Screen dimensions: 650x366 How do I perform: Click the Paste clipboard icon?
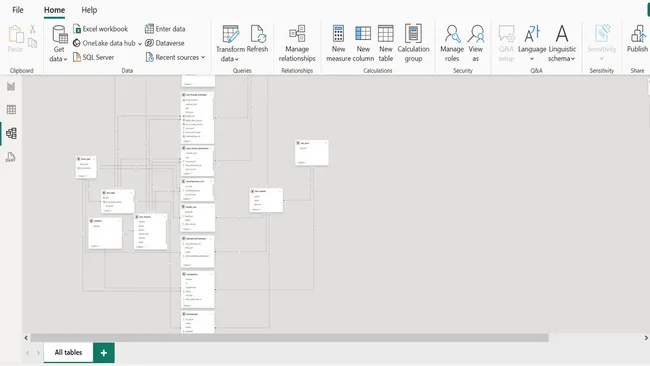(x=15, y=35)
